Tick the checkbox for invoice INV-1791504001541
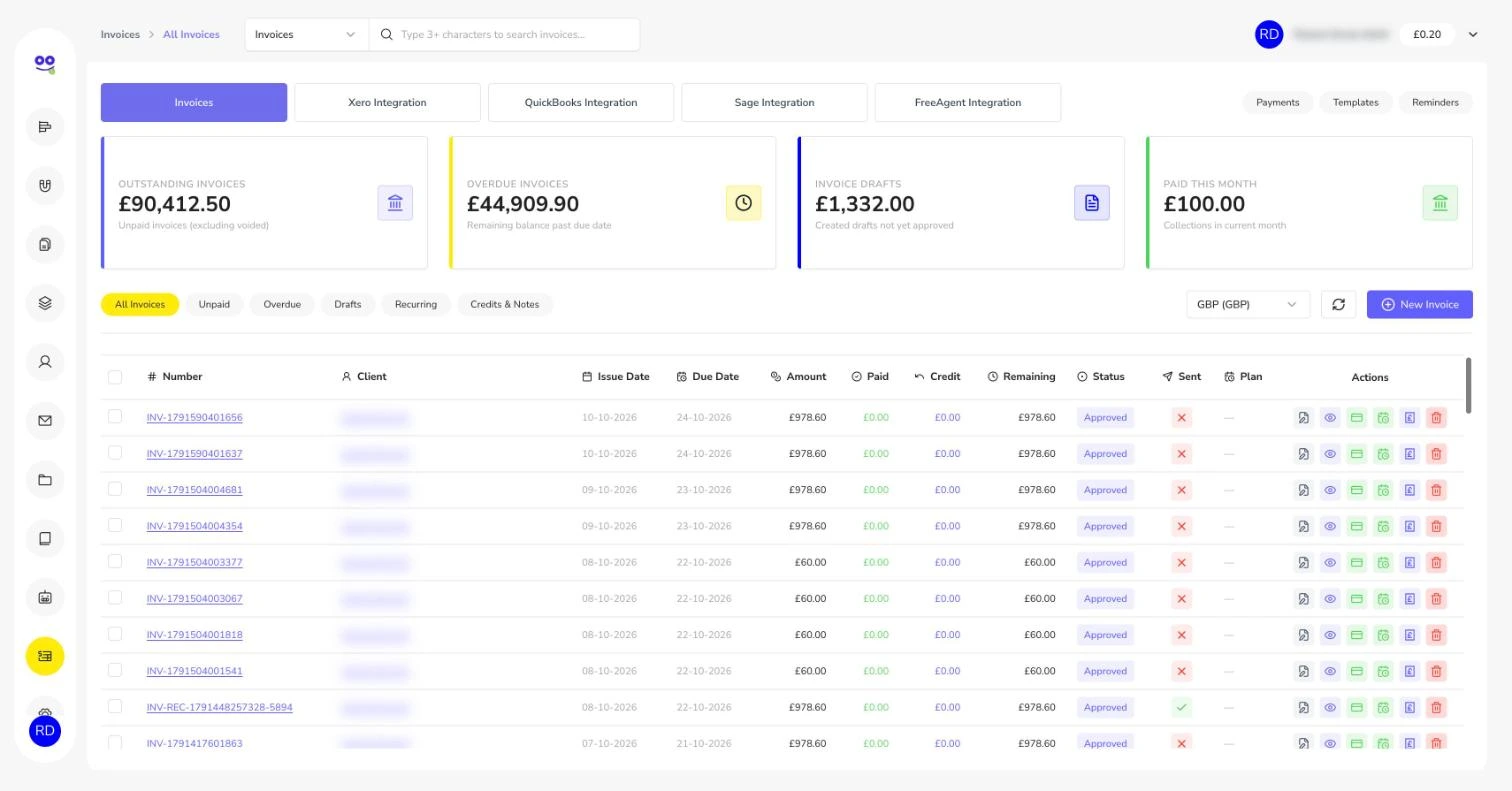 (x=115, y=670)
